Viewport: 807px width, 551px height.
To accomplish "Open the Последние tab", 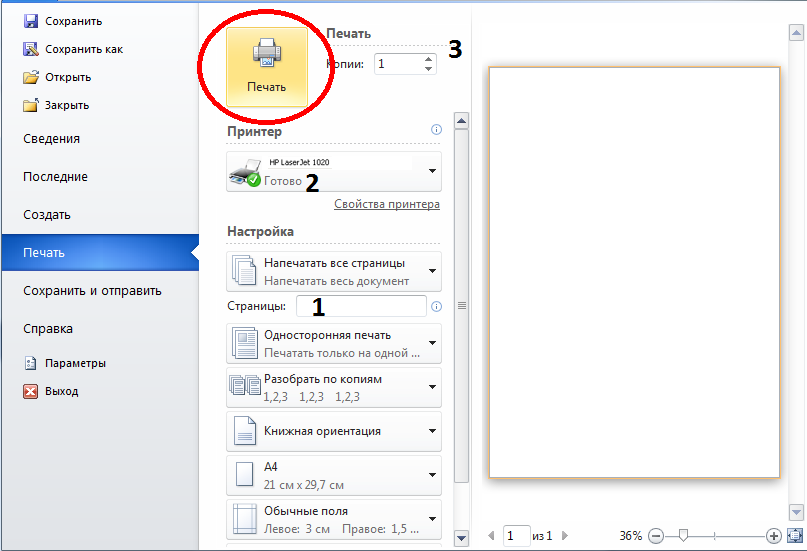I will [x=55, y=177].
